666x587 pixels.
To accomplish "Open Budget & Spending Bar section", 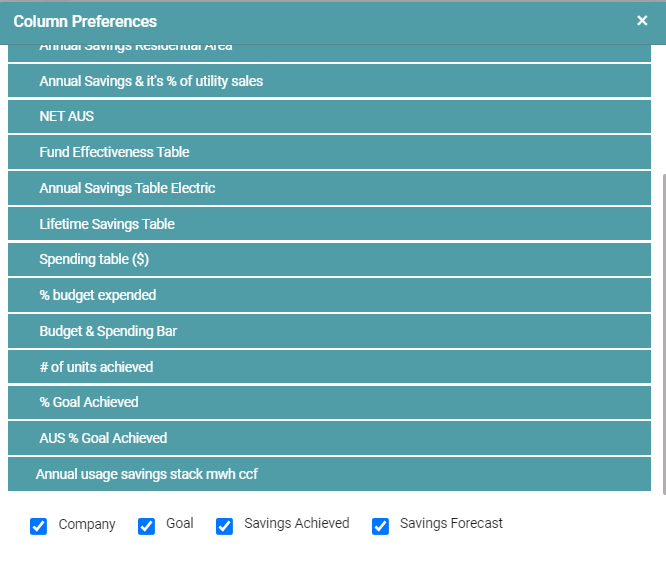I will coord(329,331).
